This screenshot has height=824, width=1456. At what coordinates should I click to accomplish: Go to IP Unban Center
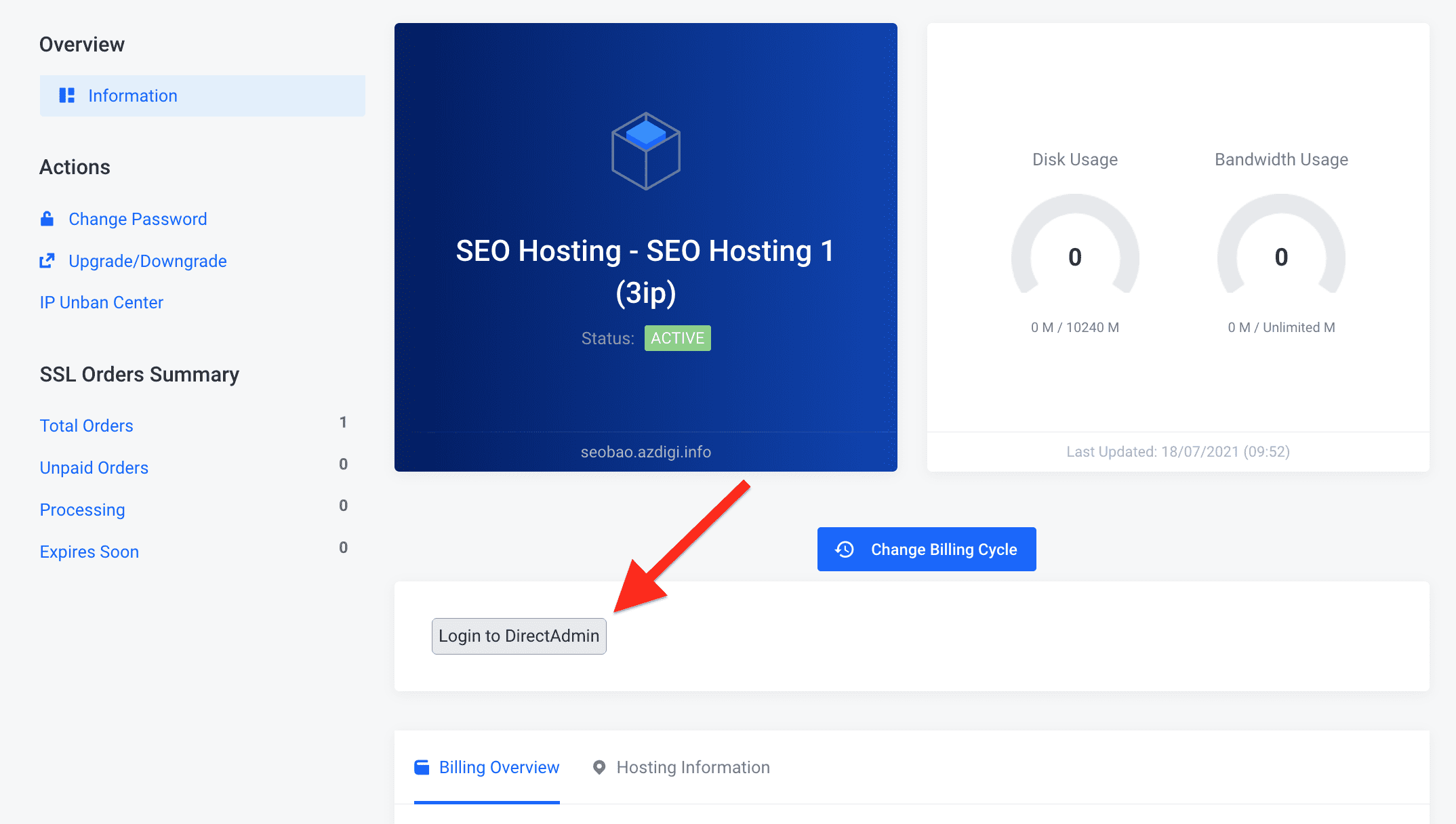(x=102, y=302)
